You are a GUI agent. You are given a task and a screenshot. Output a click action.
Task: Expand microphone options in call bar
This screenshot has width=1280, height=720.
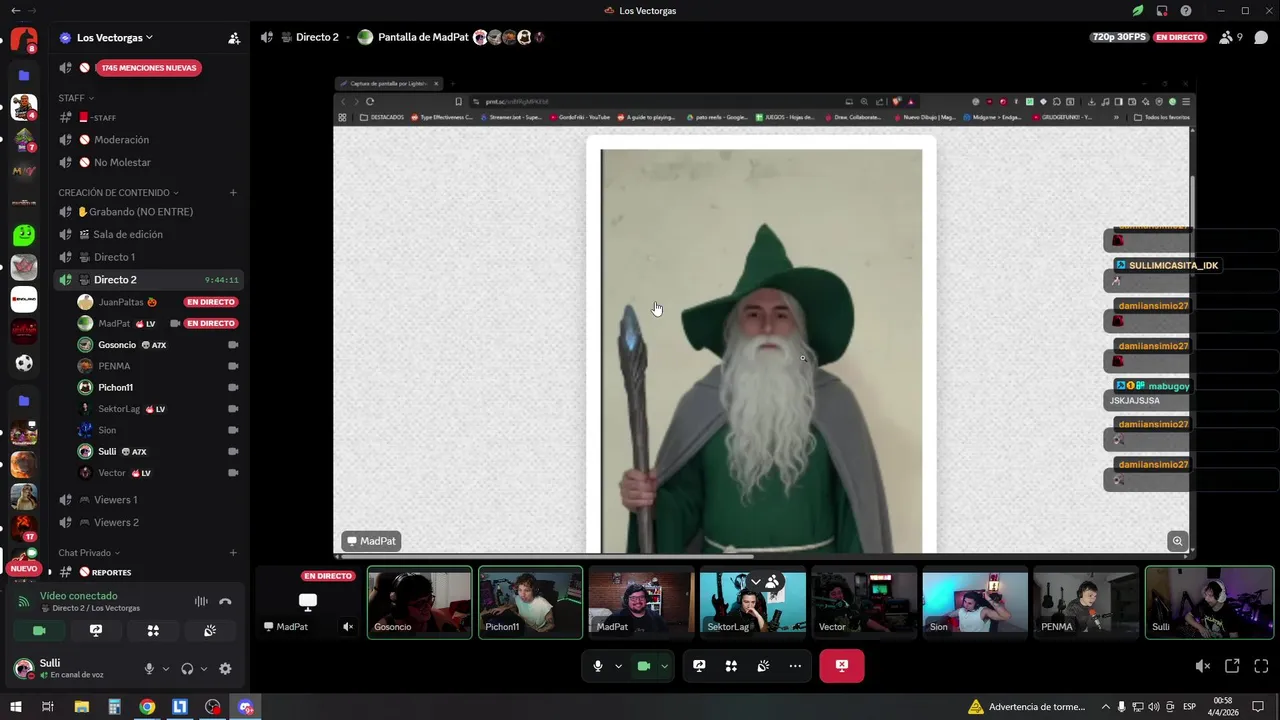618,666
